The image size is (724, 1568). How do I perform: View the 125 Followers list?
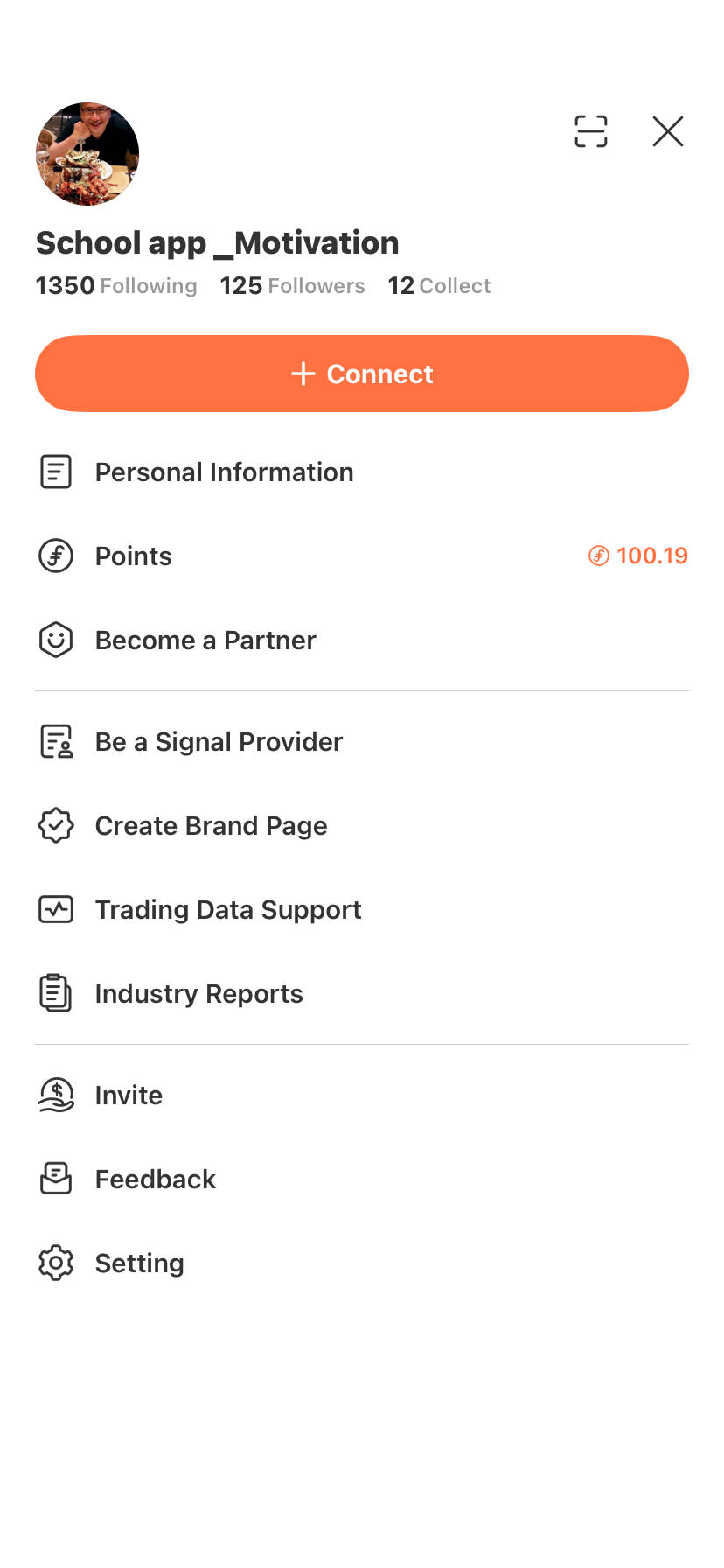[x=292, y=286]
